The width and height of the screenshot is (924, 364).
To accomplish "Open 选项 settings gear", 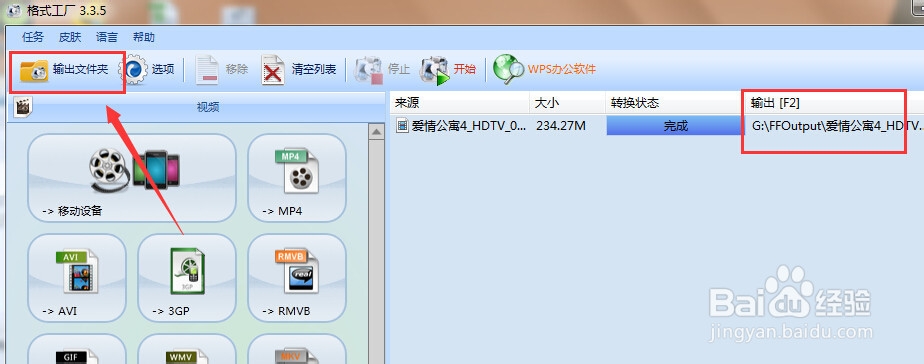I will pyautogui.click(x=147, y=70).
